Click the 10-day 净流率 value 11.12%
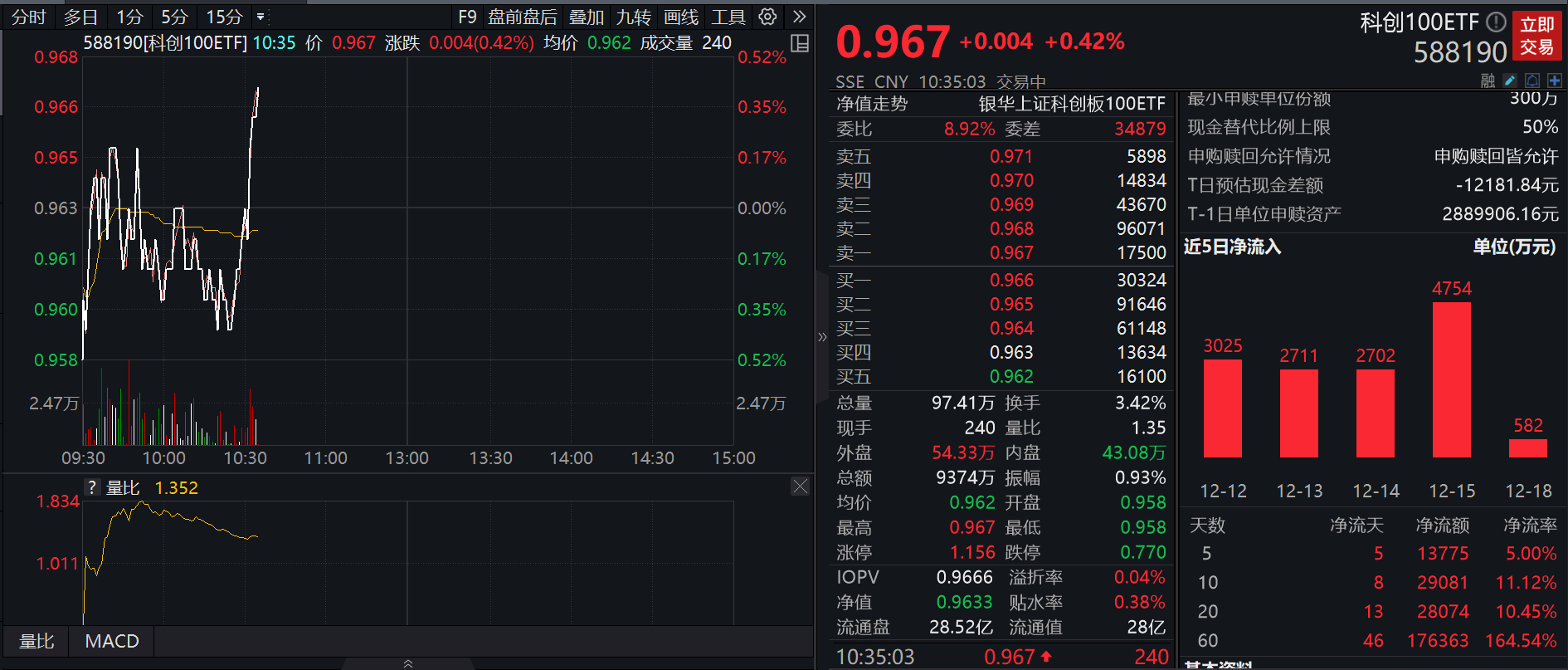Image resolution: width=1568 pixels, height=670 pixels. (1526, 582)
